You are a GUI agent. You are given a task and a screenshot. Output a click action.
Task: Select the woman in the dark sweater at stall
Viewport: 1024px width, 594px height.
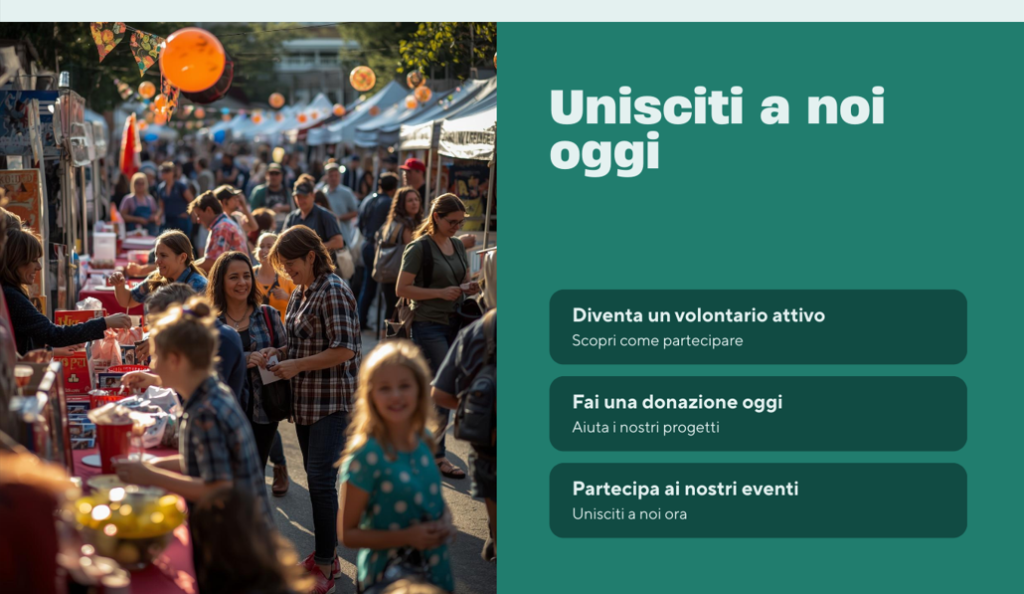point(33,294)
